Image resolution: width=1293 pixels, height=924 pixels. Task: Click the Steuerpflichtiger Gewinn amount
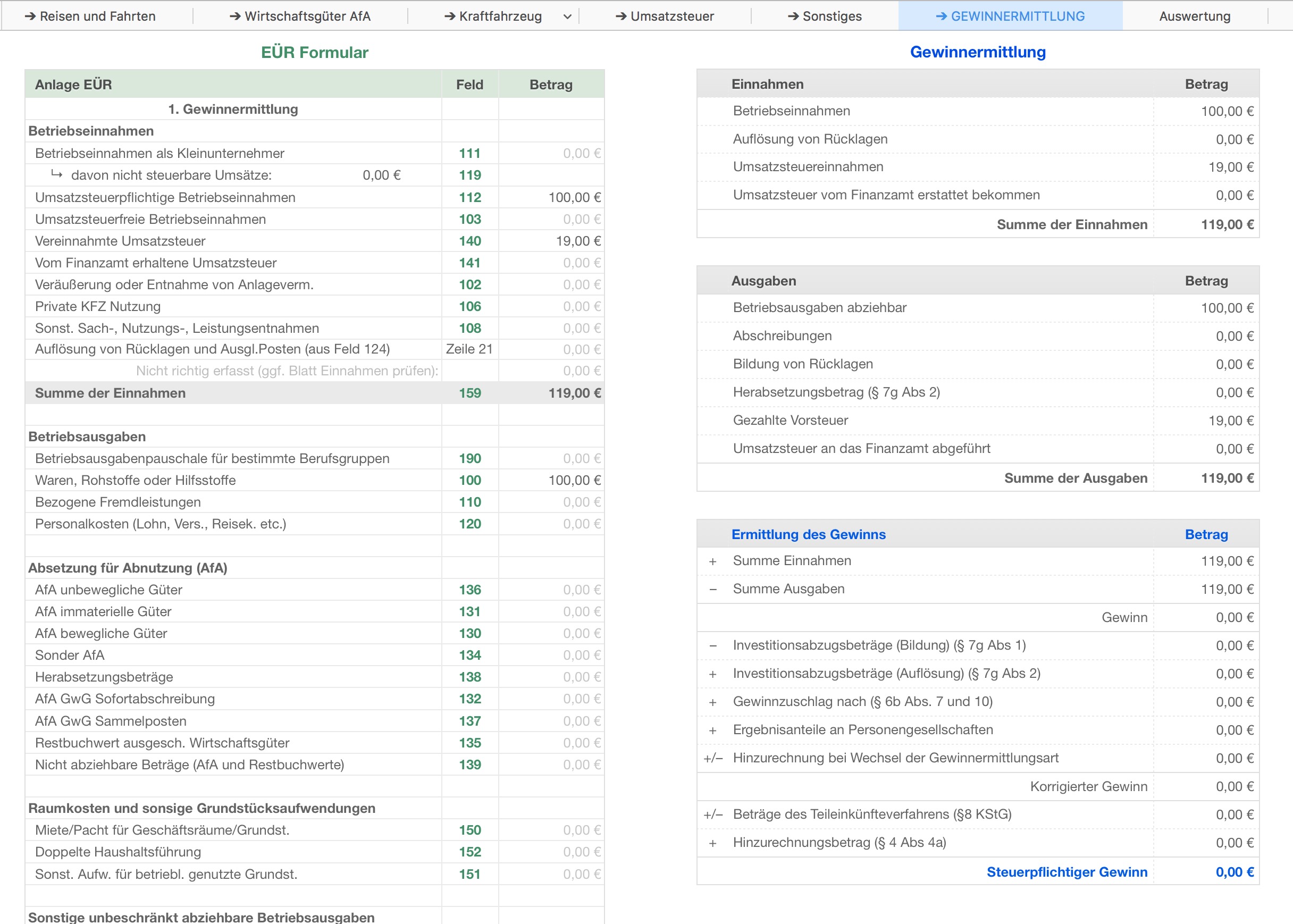[1234, 872]
